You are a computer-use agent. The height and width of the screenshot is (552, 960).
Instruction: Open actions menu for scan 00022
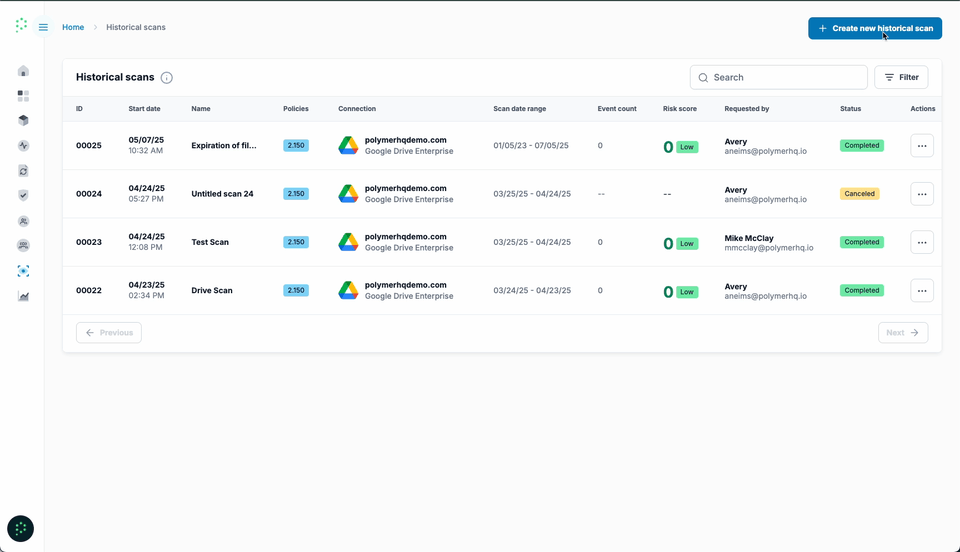921,291
